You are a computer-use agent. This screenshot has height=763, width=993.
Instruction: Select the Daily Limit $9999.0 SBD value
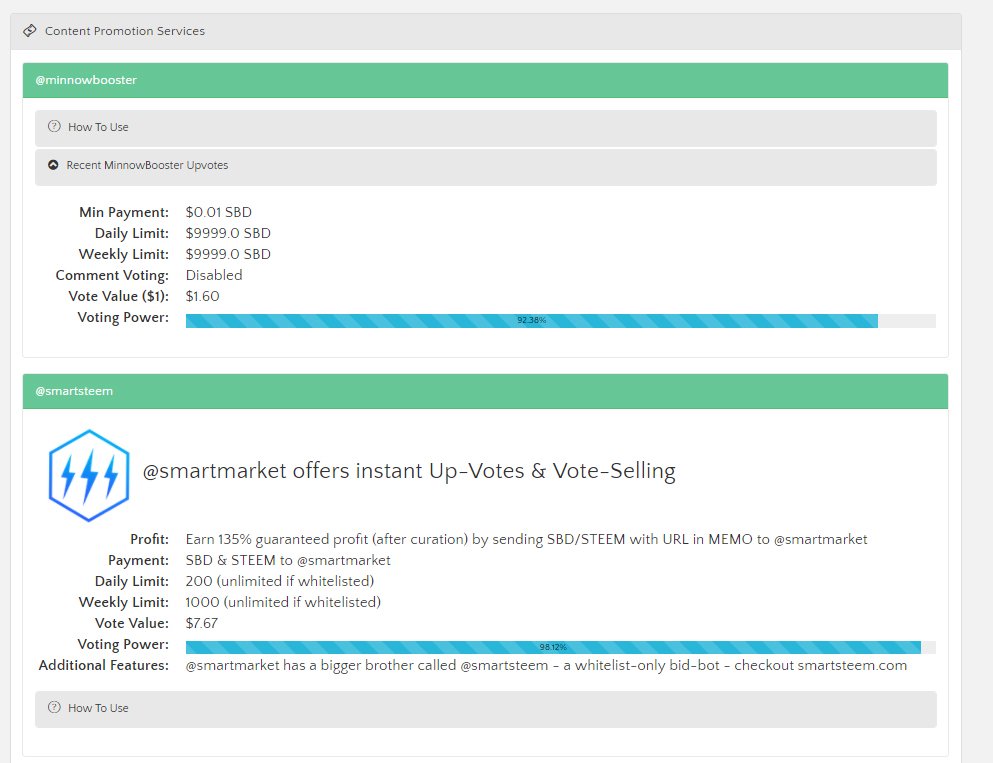pyautogui.click(x=228, y=233)
